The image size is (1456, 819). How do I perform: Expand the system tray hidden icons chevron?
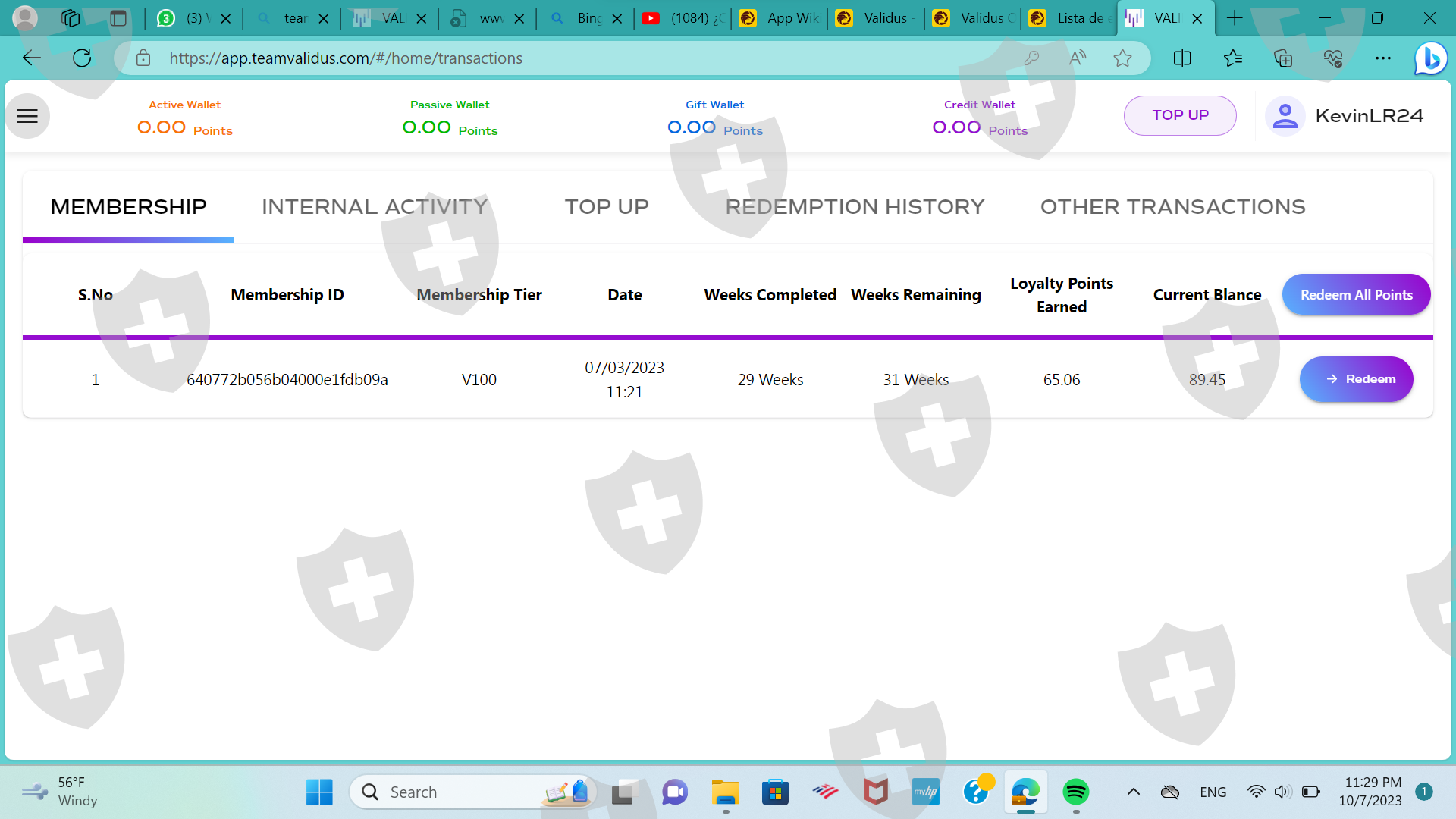click(1134, 792)
